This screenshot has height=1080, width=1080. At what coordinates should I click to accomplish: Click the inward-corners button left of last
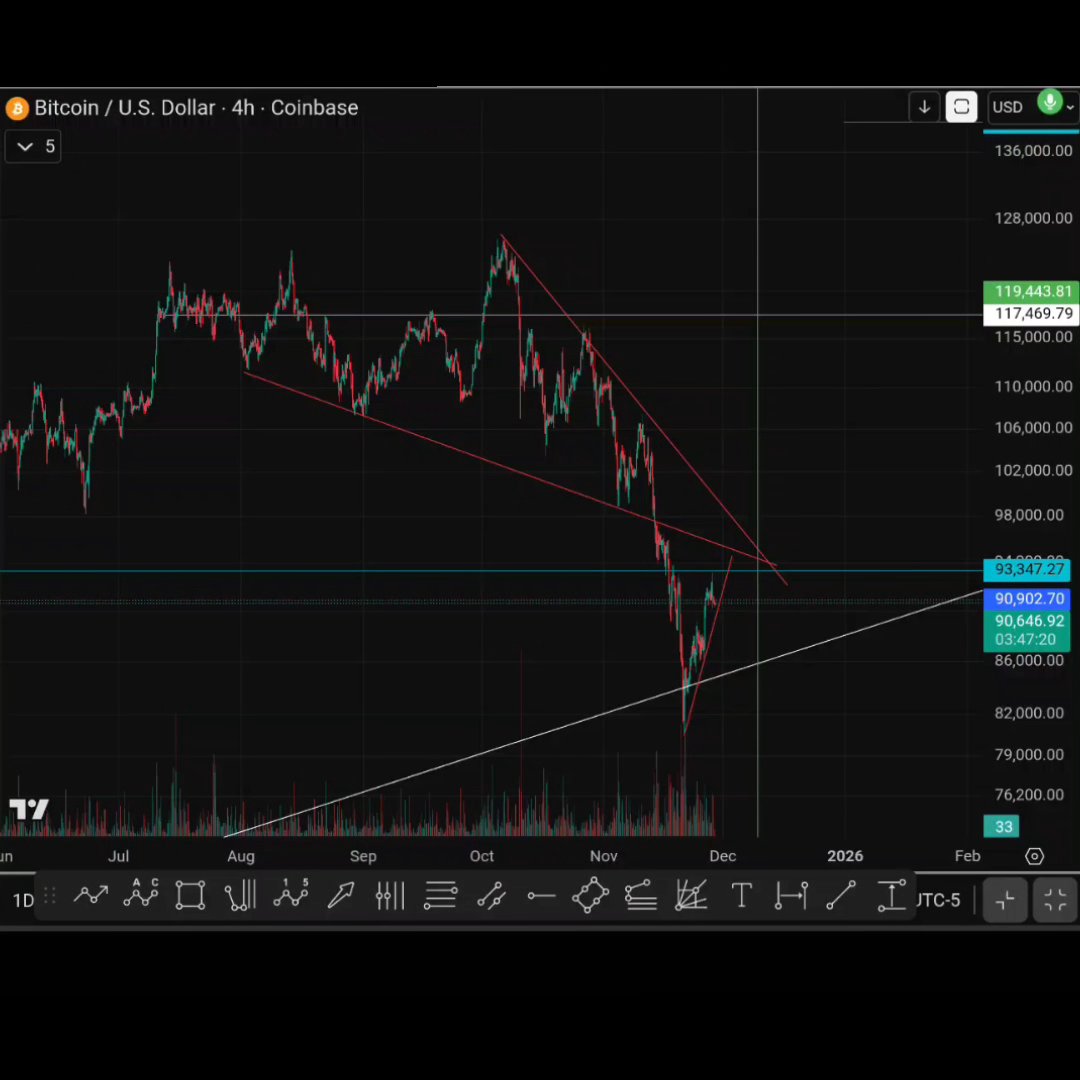coord(1005,900)
